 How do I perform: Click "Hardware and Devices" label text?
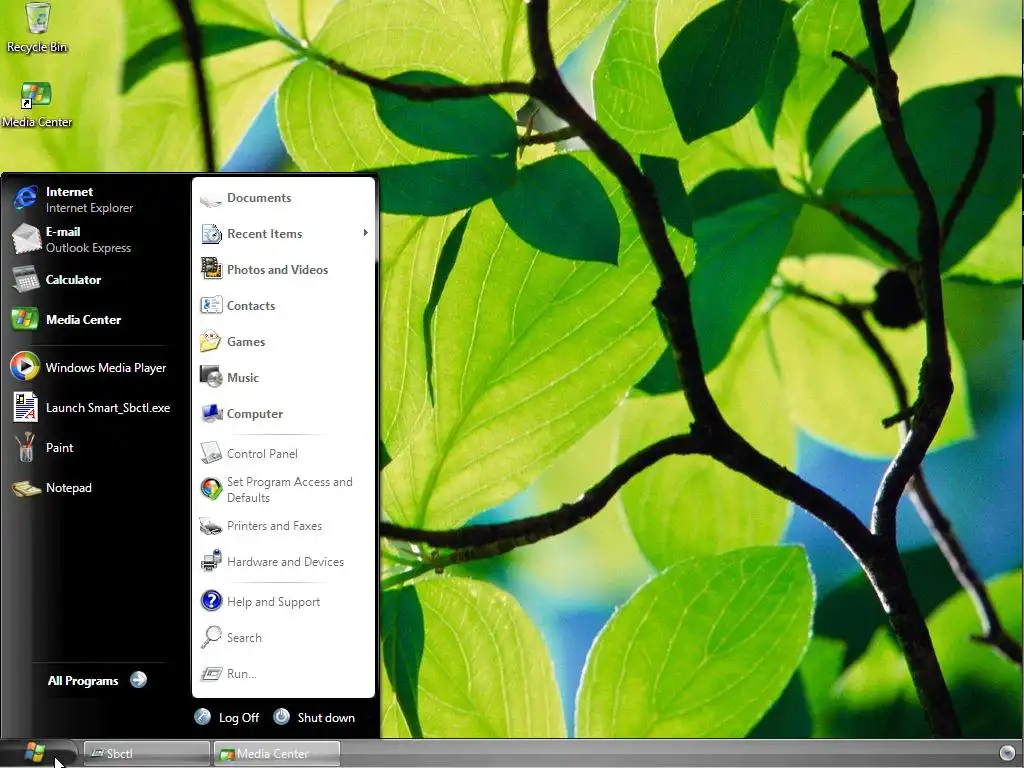coord(285,562)
